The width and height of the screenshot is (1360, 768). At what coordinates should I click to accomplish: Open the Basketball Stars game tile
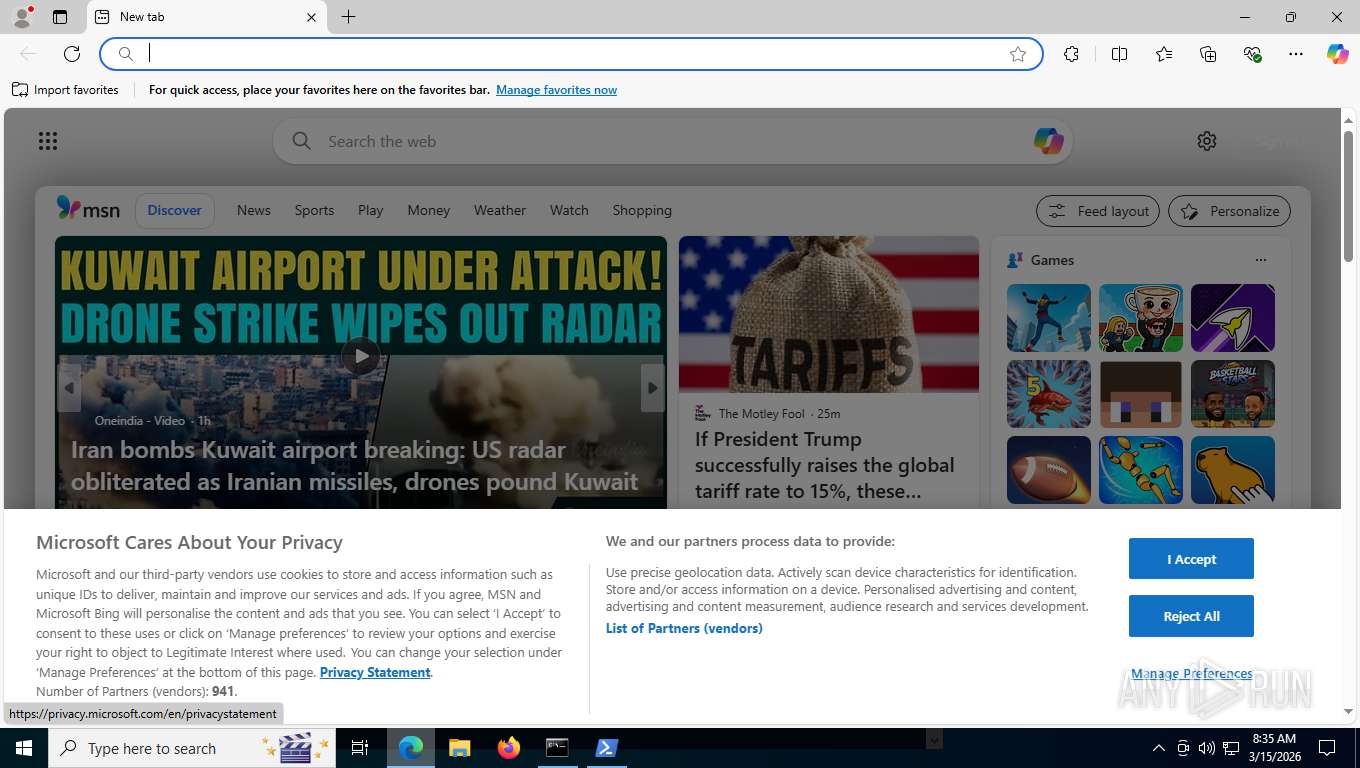(1233, 394)
